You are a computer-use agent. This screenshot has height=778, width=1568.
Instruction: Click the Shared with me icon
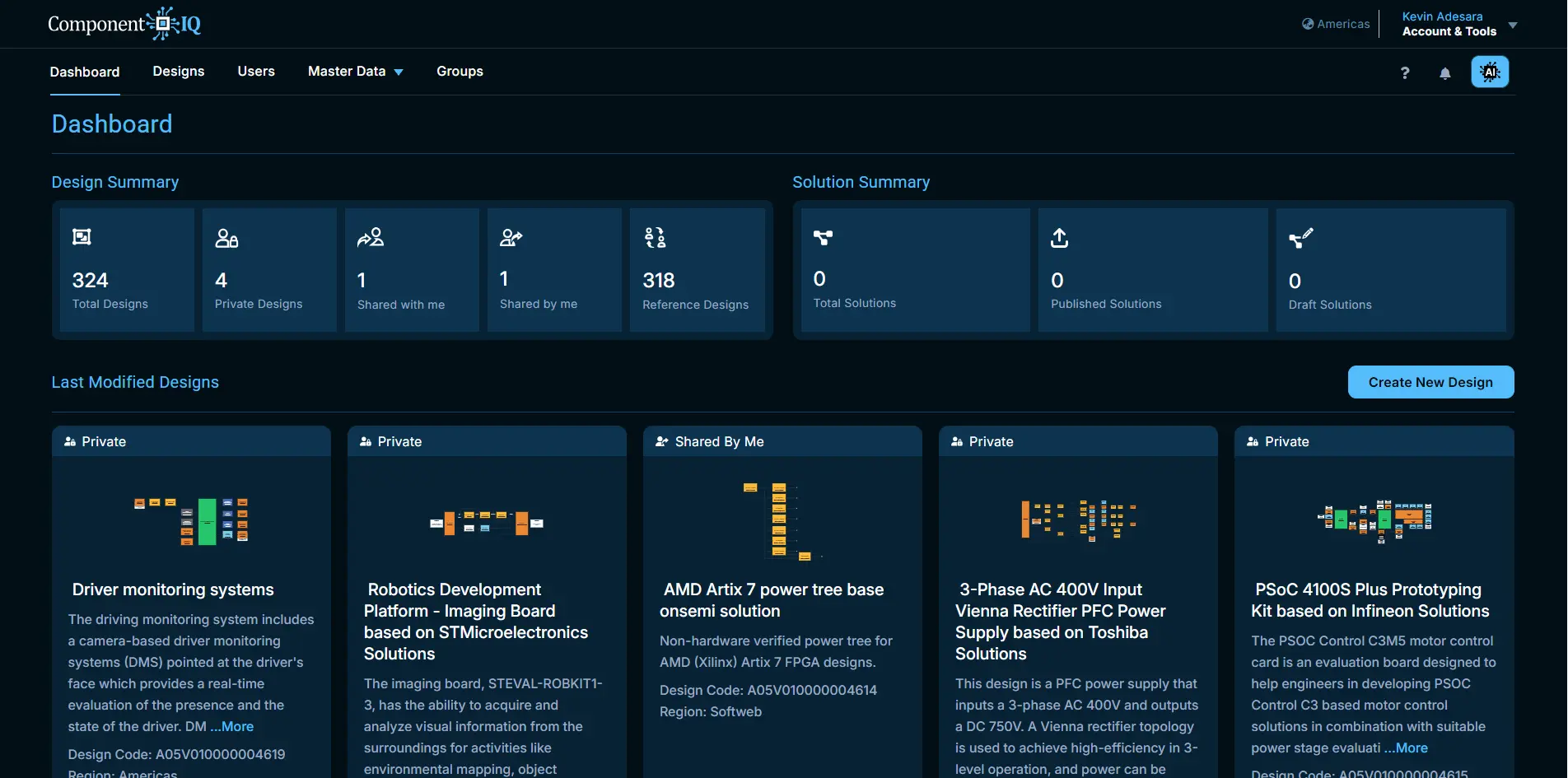371,238
